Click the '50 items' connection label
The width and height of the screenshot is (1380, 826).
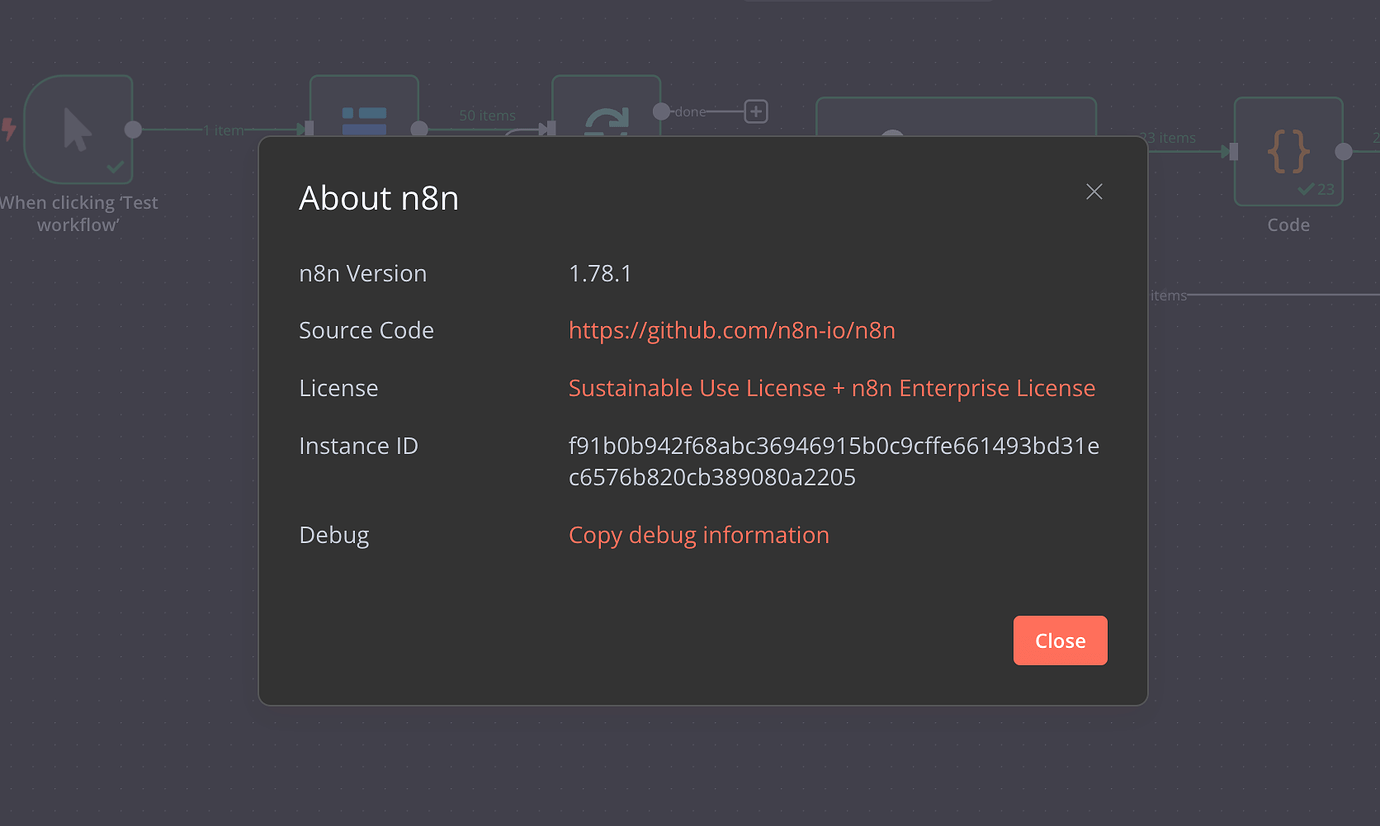click(486, 116)
